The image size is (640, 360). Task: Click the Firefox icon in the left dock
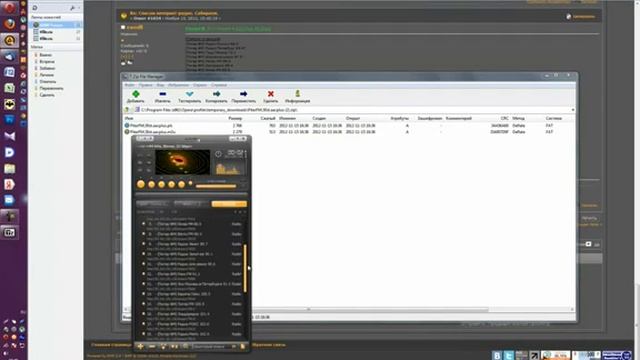9,24
